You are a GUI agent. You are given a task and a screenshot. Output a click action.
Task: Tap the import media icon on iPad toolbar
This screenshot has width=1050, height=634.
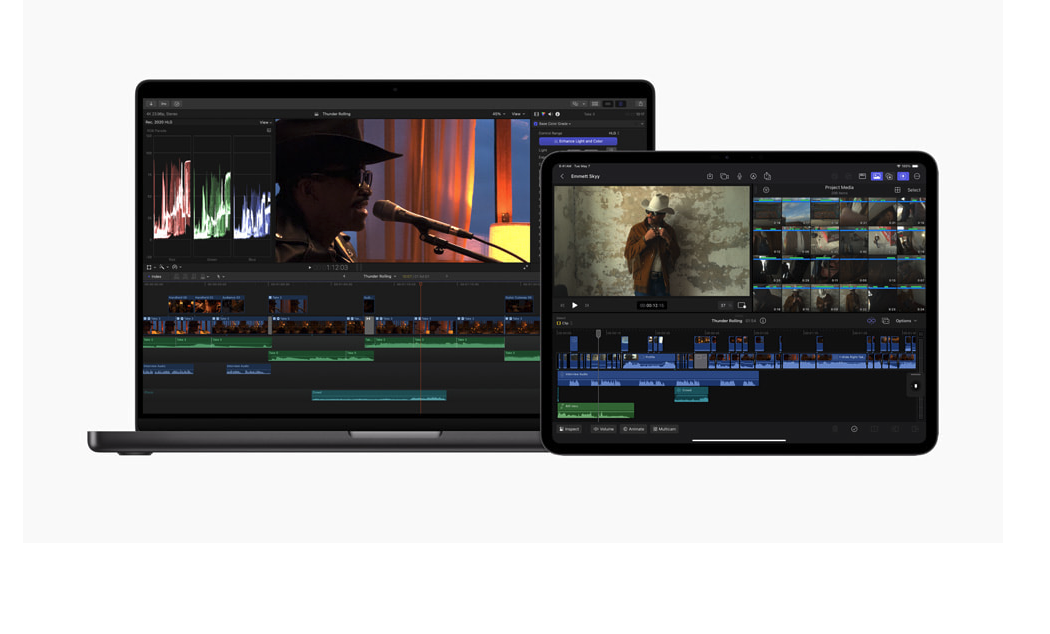(710, 177)
